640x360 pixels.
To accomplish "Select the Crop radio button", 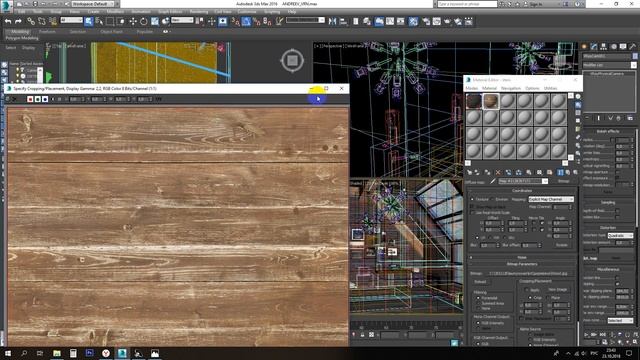I will click(530, 298).
